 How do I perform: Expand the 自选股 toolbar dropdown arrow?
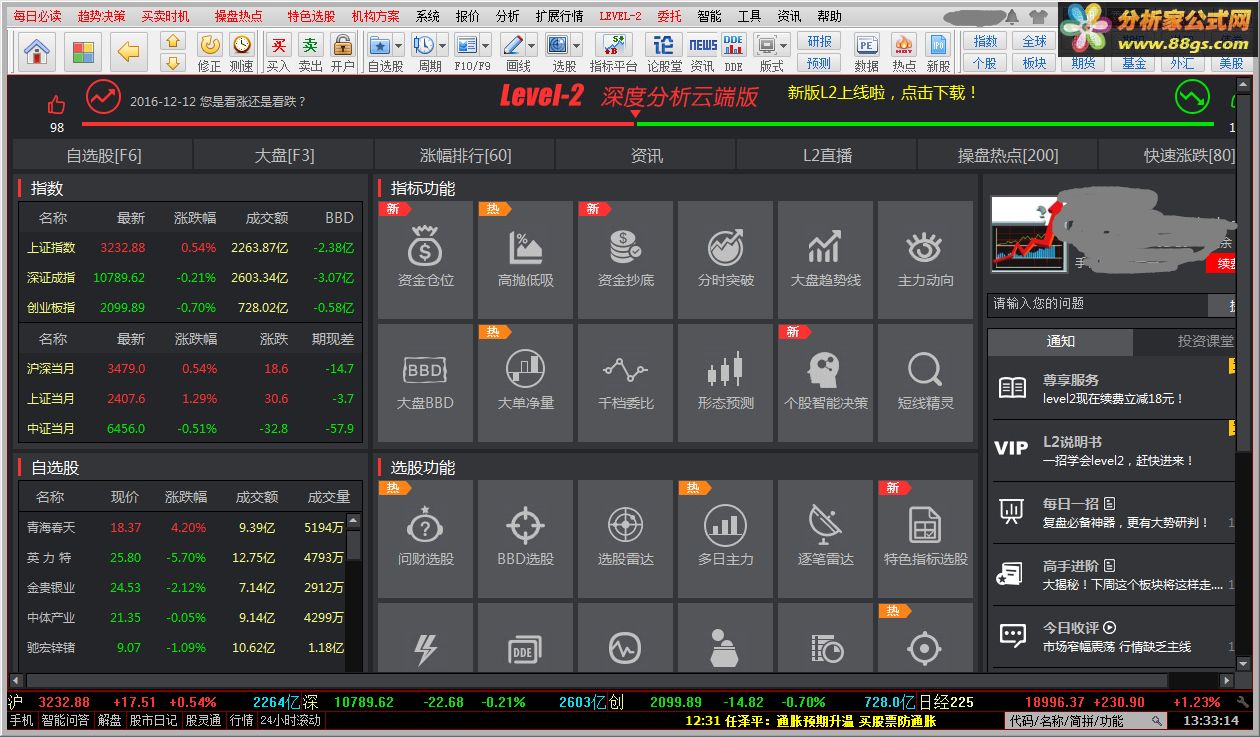[399, 46]
